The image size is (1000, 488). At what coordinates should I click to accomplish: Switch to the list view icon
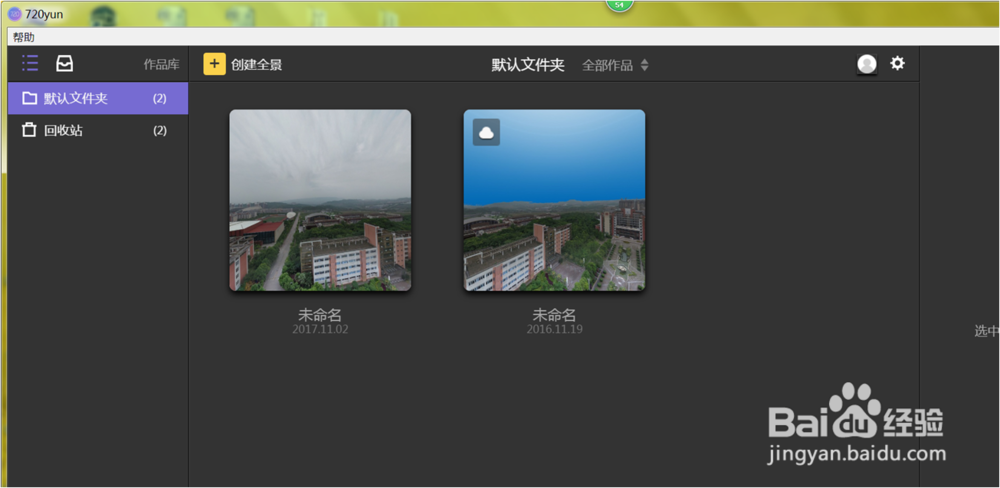click(30, 63)
